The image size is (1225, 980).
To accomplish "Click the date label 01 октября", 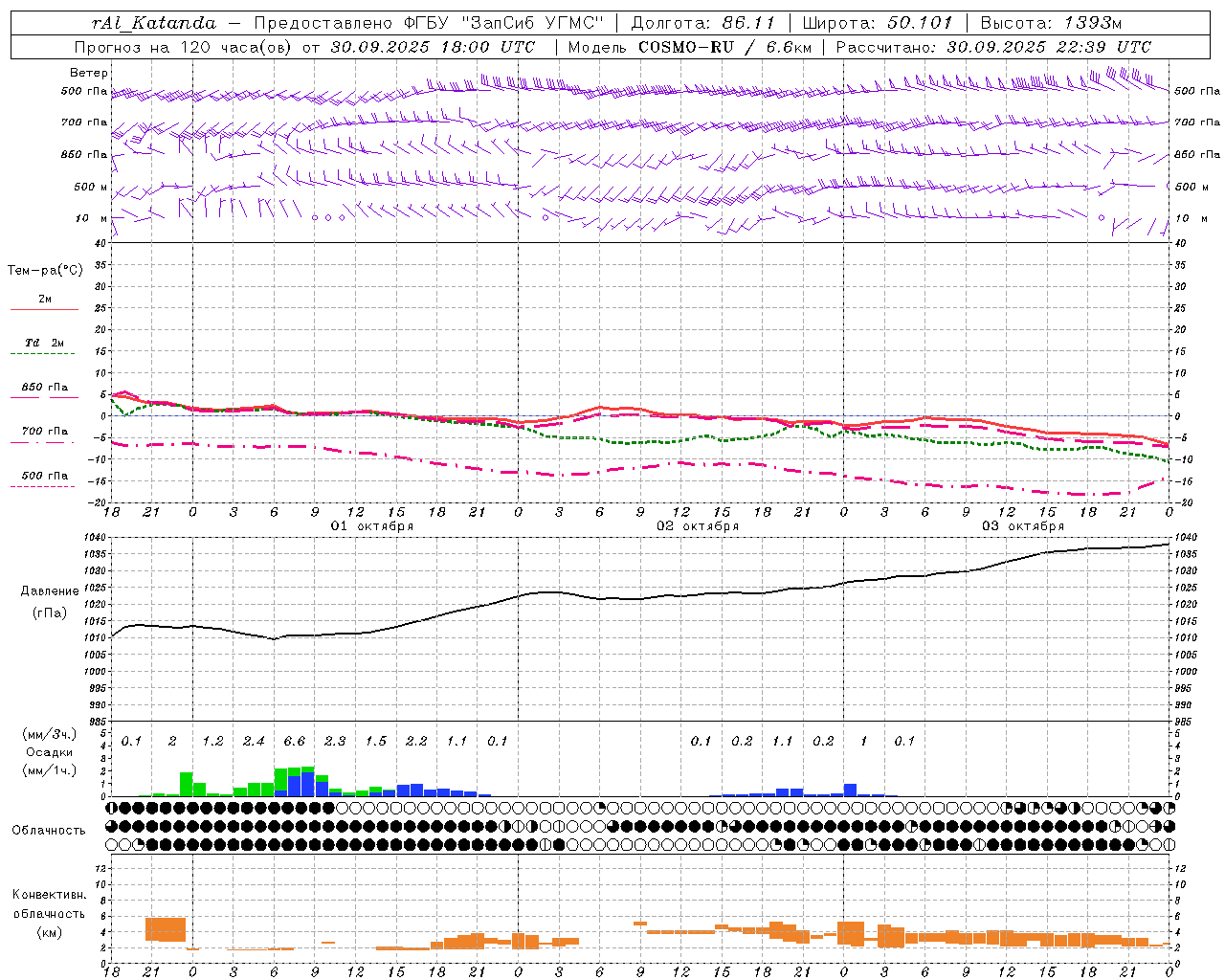I will [x=372, y=526].
